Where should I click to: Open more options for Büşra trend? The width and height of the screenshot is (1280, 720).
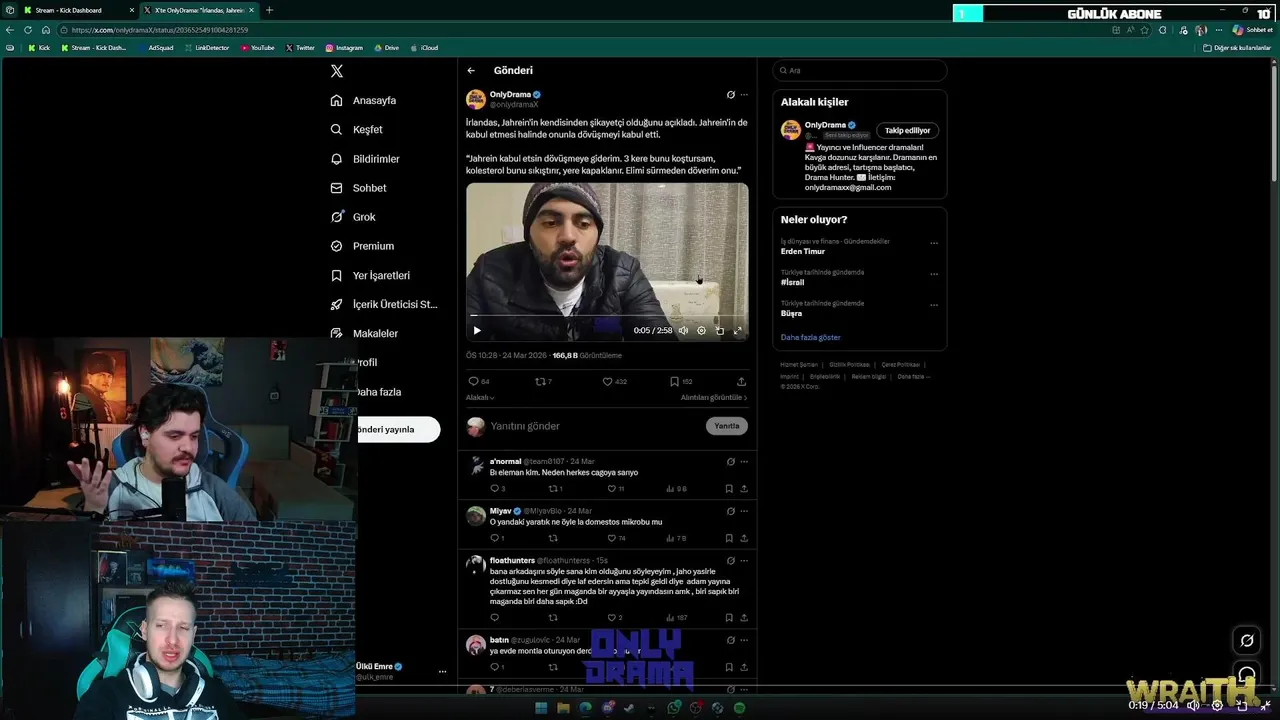[934, 304]
